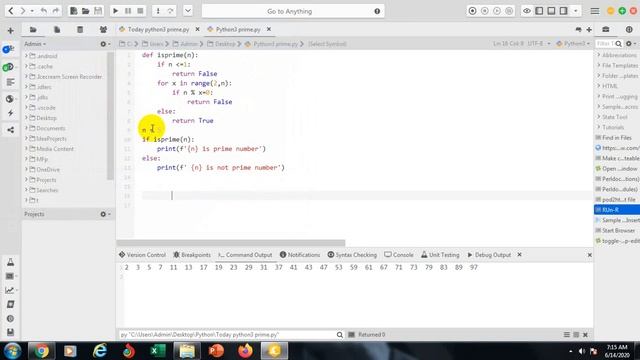Open the Collaboration people sidebar tab
This screenshot has width=640, height=360.
[103, 29]
